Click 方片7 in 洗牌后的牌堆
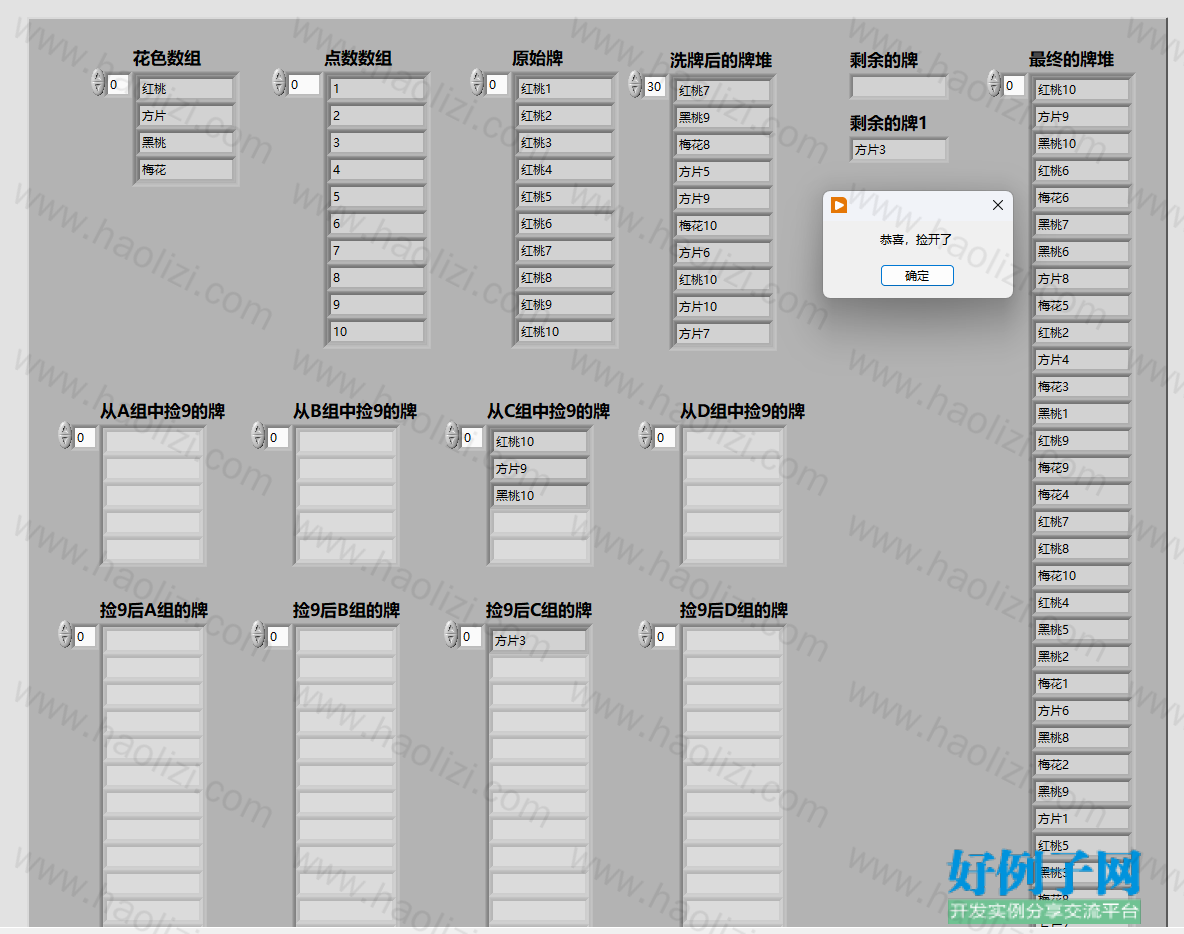The height and width of the screenshot is (934, 1184). (x=723, y=334)
